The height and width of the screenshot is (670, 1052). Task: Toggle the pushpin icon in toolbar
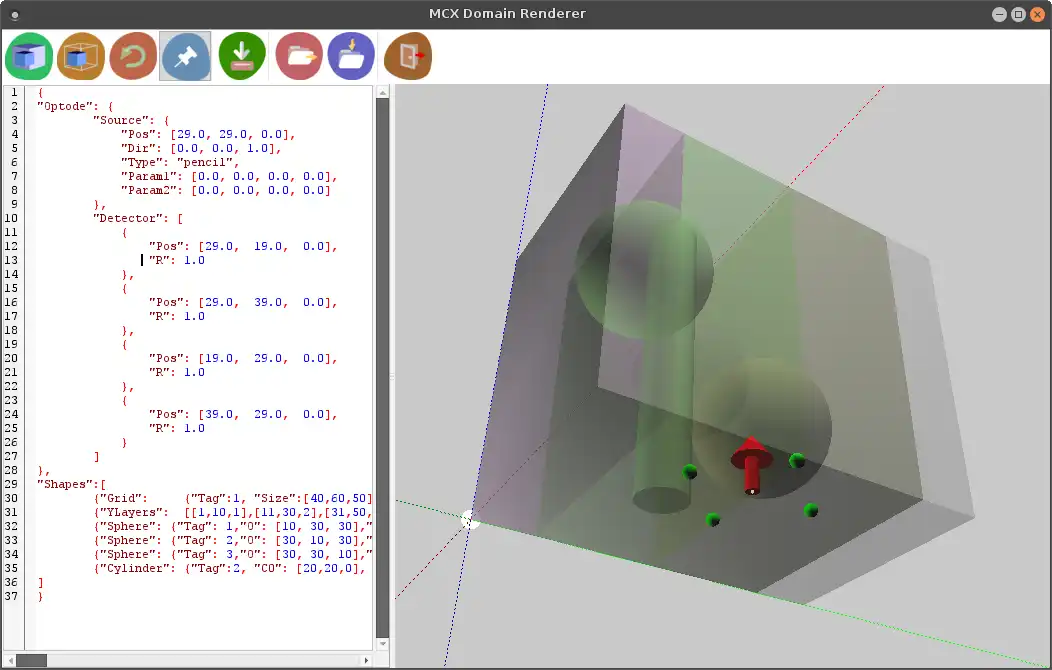(185, 56)
